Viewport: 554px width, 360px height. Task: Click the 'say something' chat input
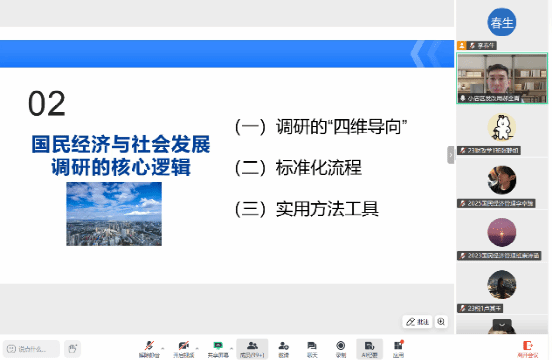(x=31, y=349)
